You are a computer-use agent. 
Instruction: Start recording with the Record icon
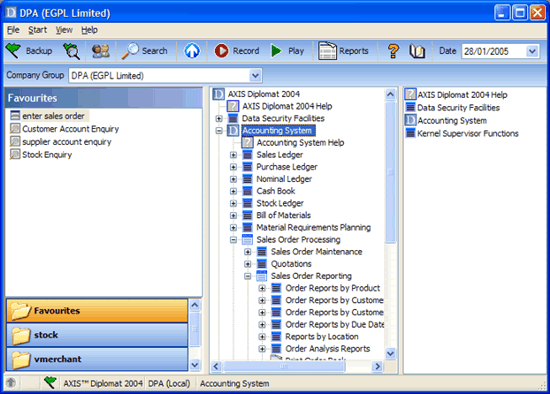tap(221, 51)
